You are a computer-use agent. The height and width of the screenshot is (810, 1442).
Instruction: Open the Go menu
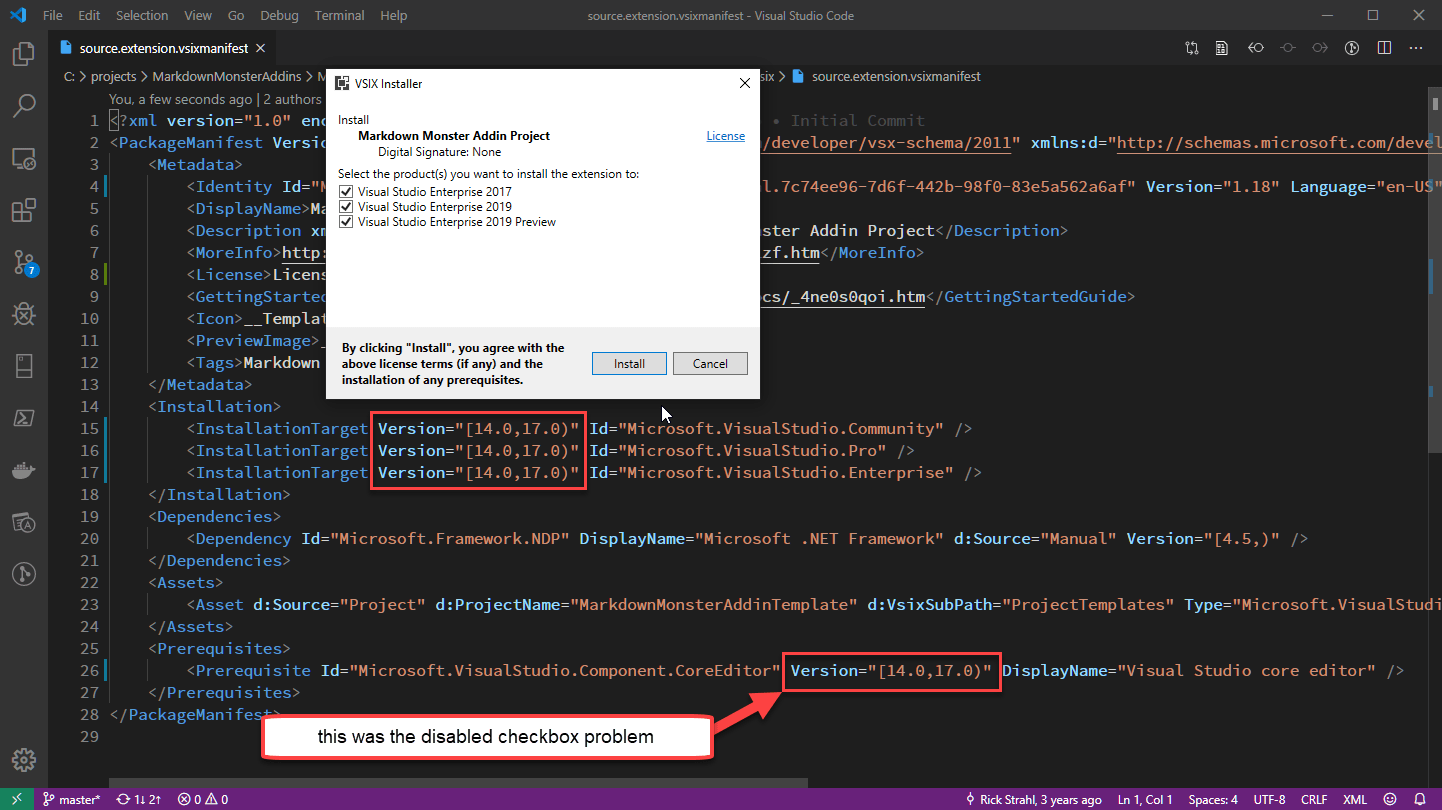[236, 15]
